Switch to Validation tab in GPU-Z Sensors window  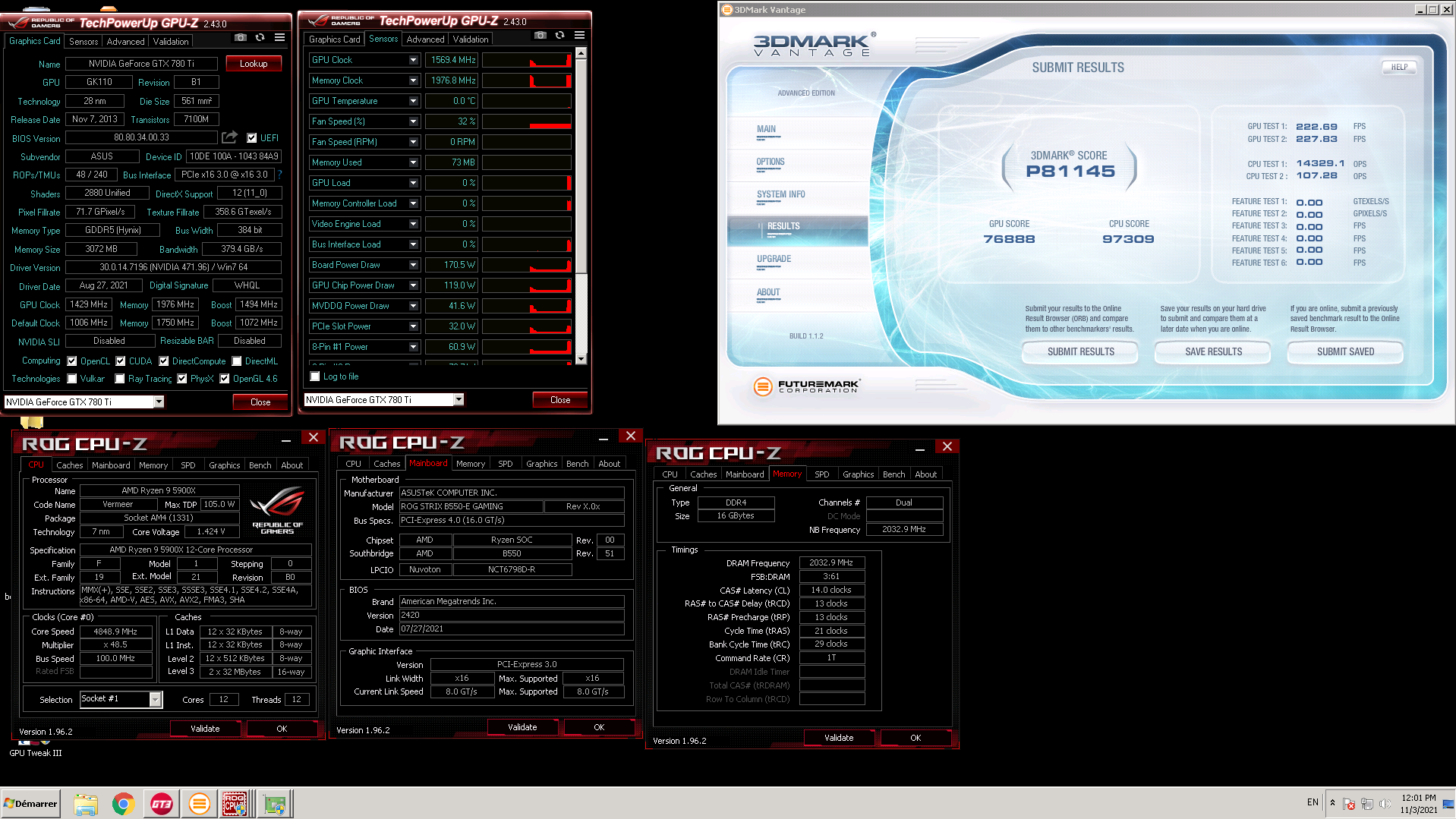coord(471,39)
